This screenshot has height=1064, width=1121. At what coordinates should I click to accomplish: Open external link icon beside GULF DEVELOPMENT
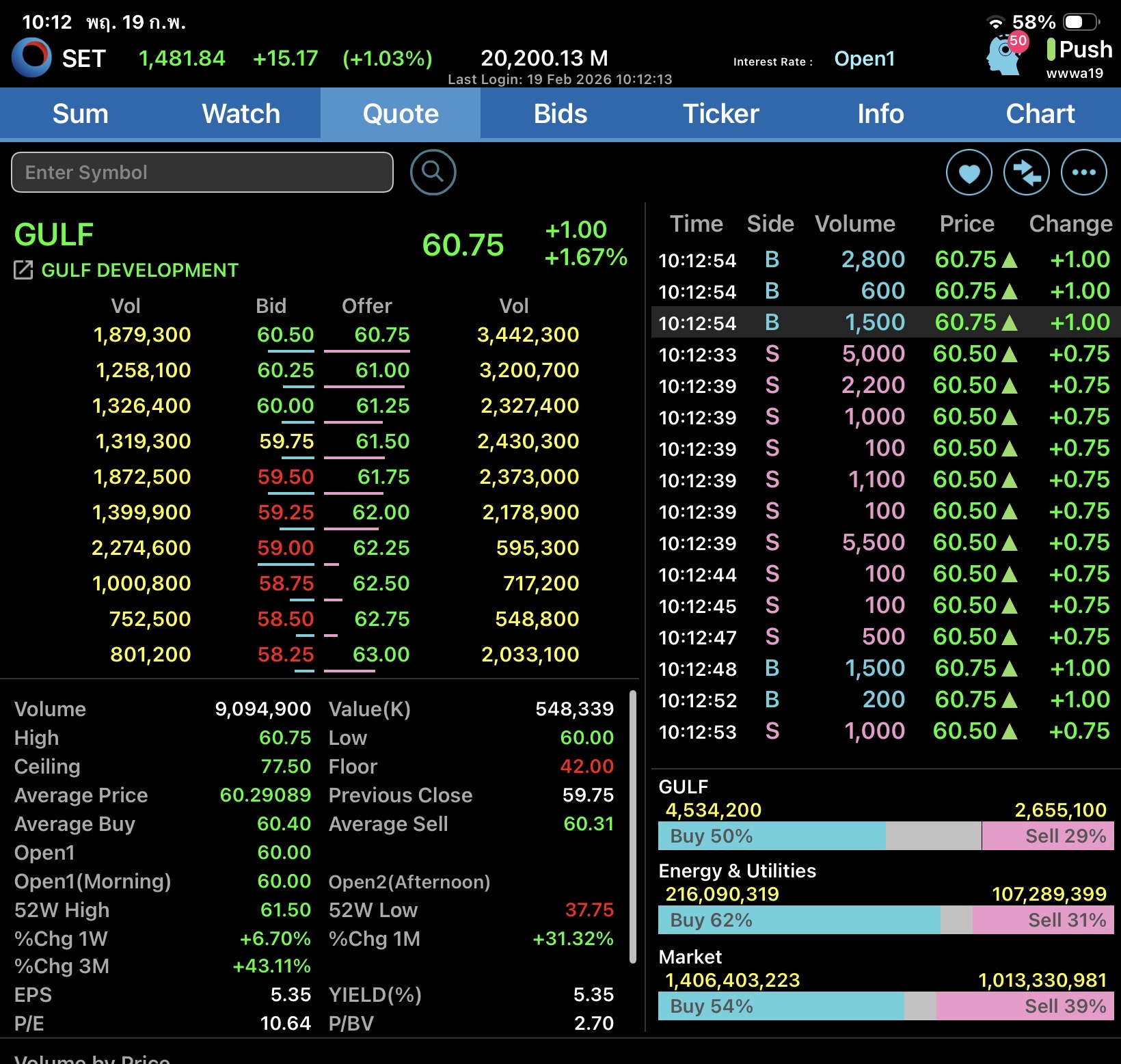click(x=23, y=270)
